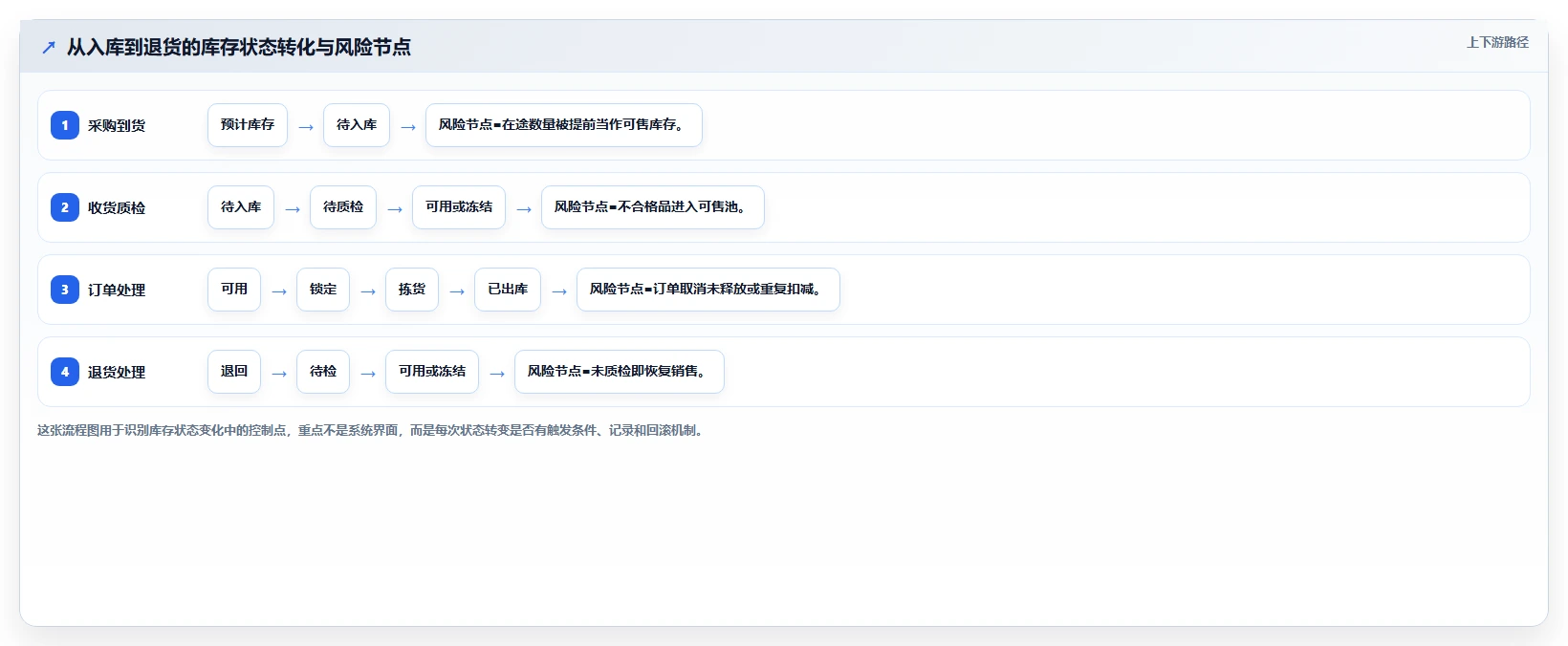Select the 可用 state chip

(234, 290)
